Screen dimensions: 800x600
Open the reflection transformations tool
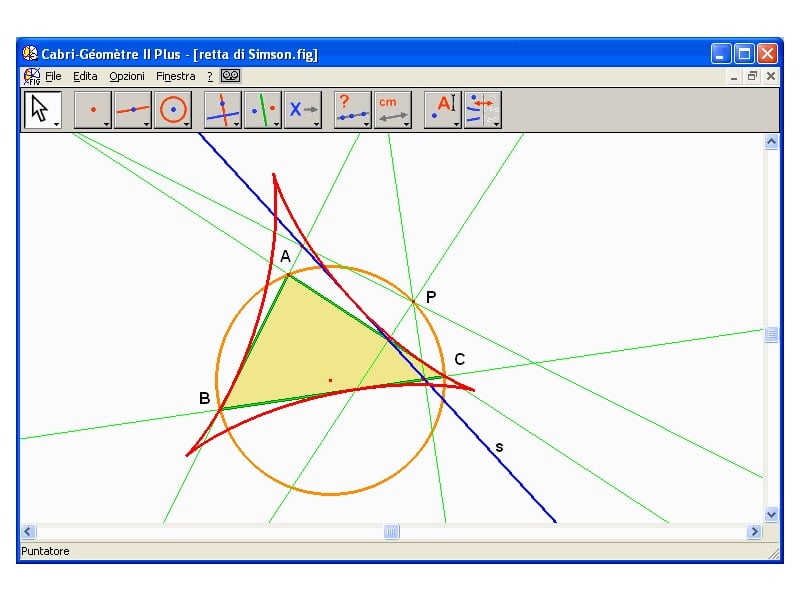(x=262, y=109)
